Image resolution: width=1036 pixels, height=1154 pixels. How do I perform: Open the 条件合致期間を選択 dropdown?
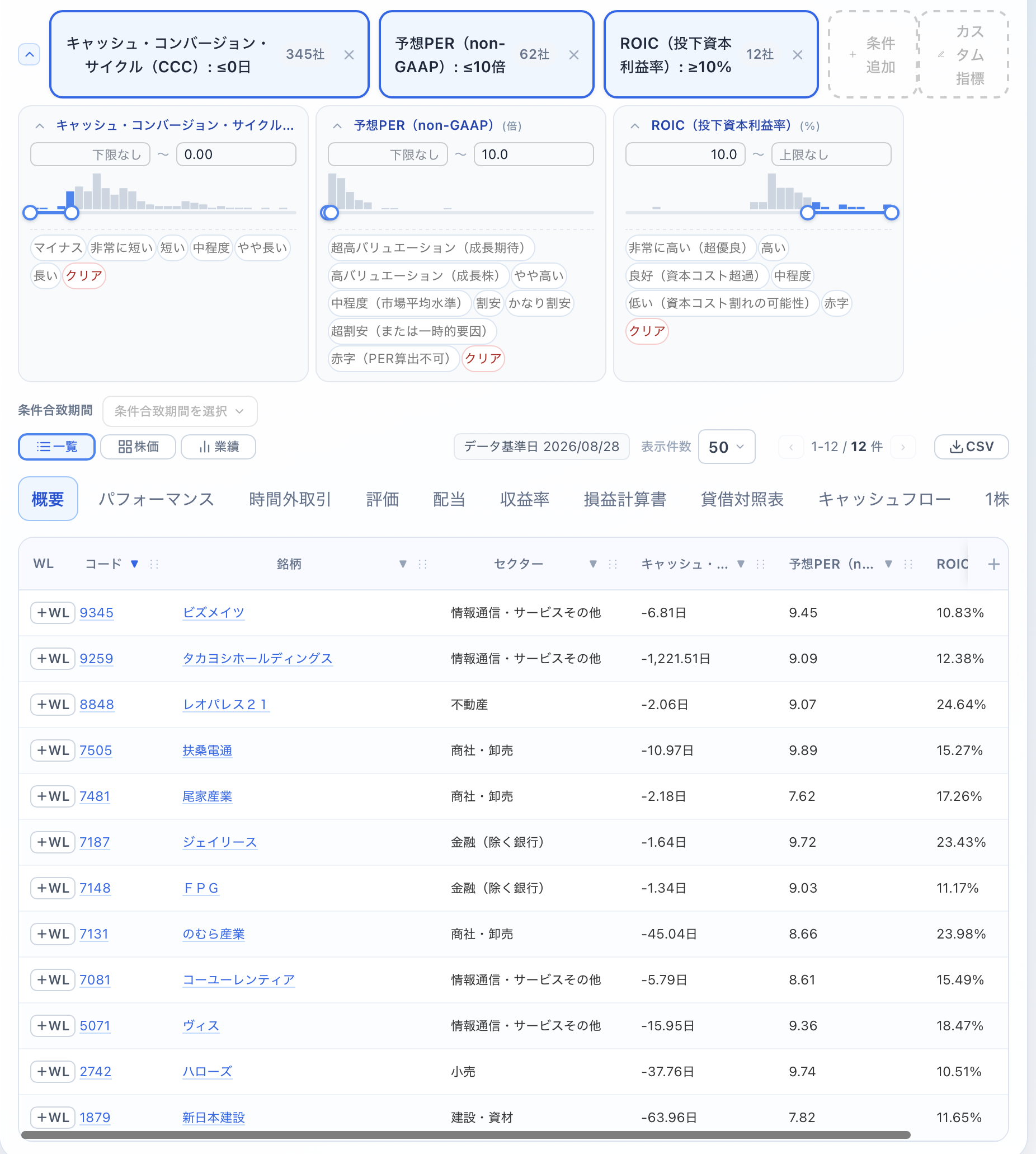point(180,411)
